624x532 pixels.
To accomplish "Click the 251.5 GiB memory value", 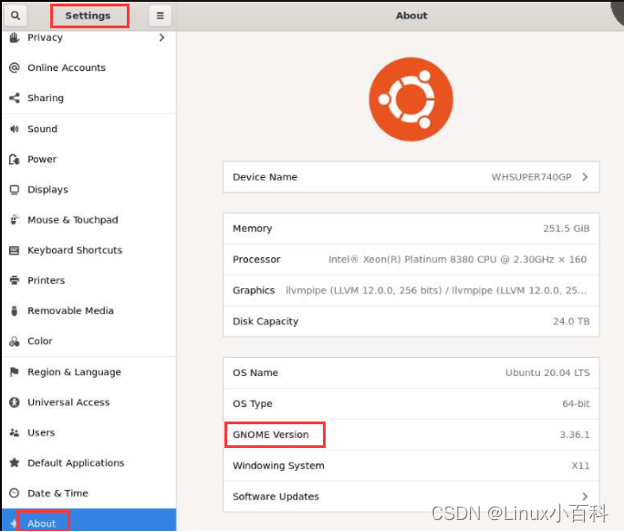I will pos(566,228).
